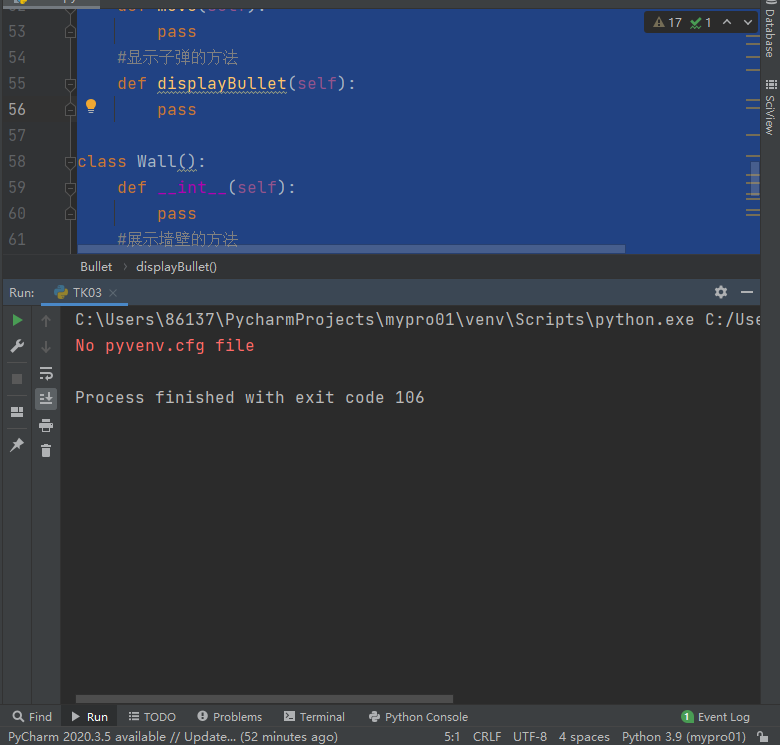Toggle scroll to end of output
This screenshot has width=780, height=745.
(x=46, y=399)
